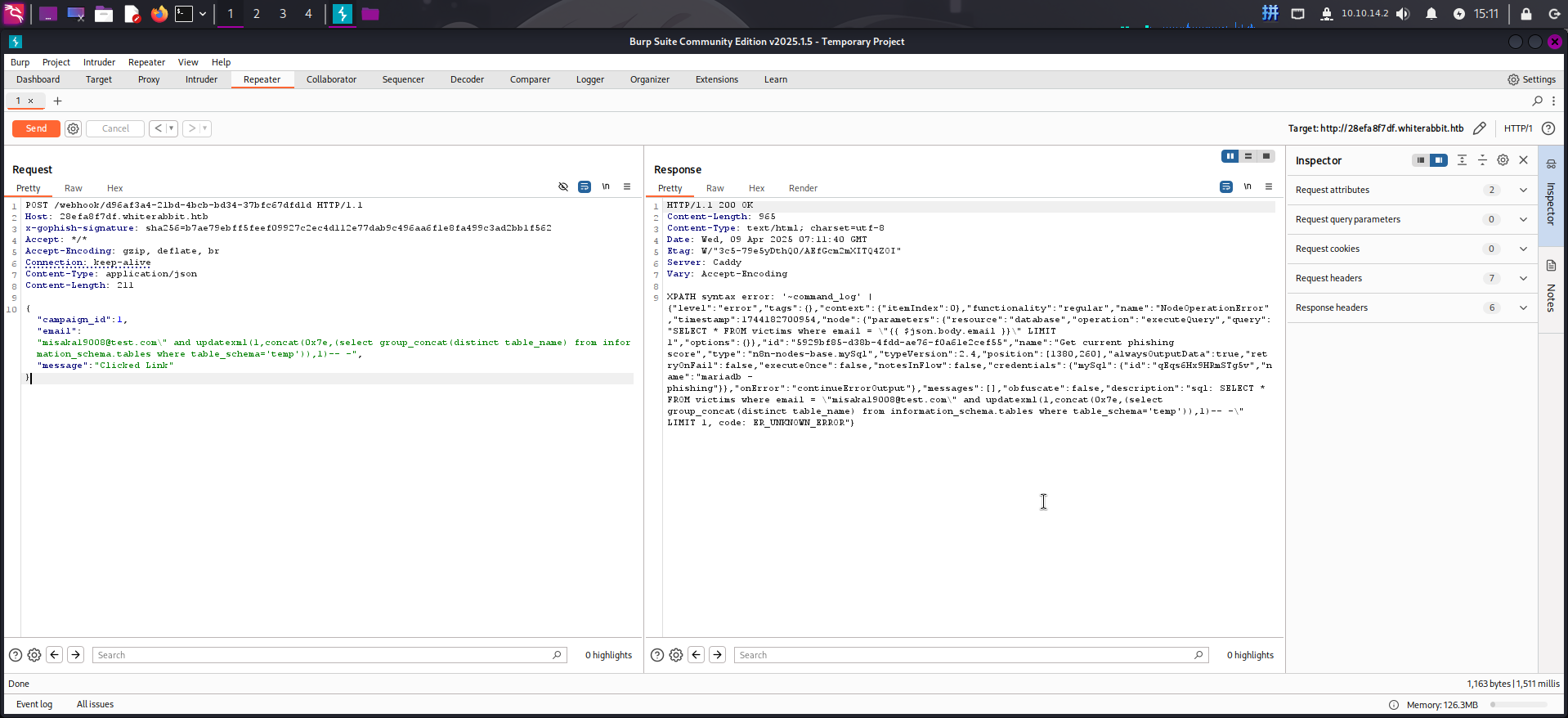Open previous history dropdown arrow
Image resolution: width=1568 pixels, height=718 pixels.
[x=172, y=128]
